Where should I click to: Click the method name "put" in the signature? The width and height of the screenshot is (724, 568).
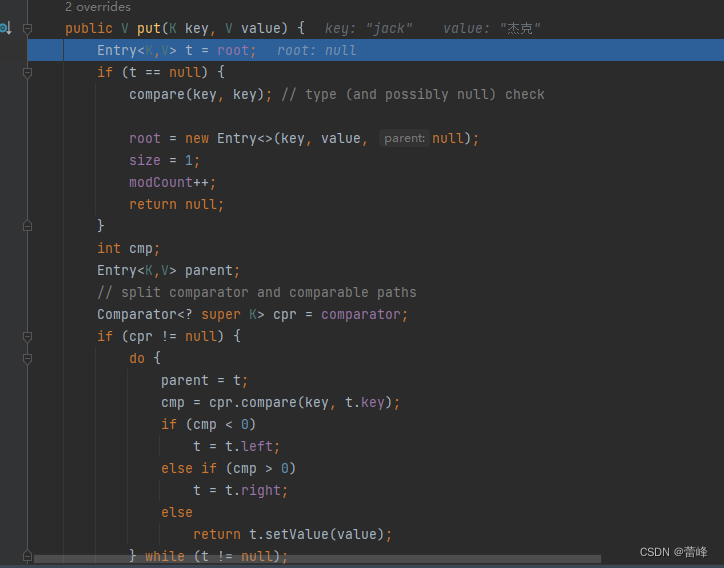[x=149, y=29]
